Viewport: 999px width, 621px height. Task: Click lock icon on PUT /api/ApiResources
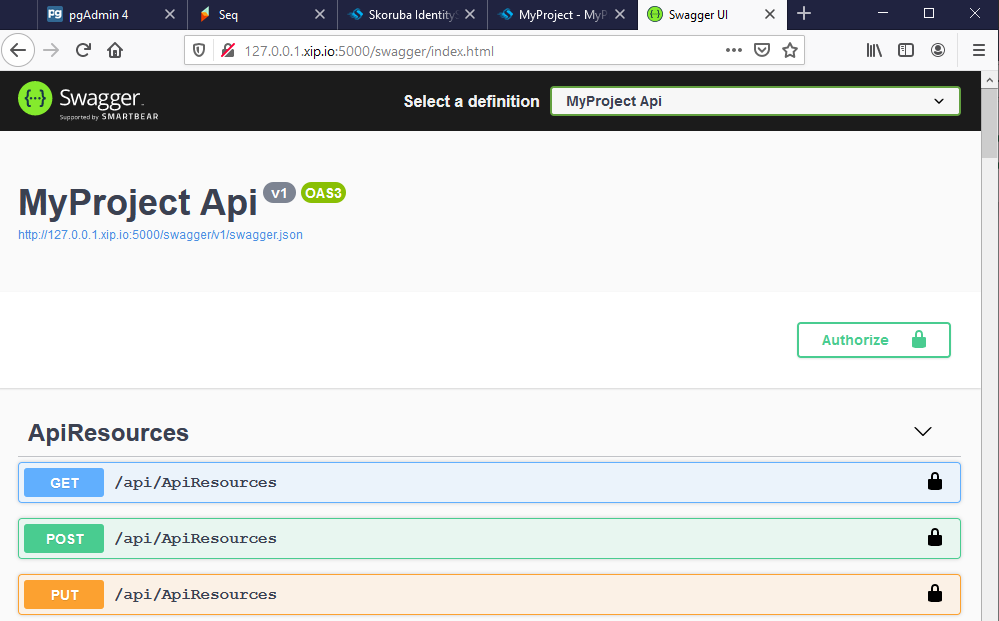(935, 594)
